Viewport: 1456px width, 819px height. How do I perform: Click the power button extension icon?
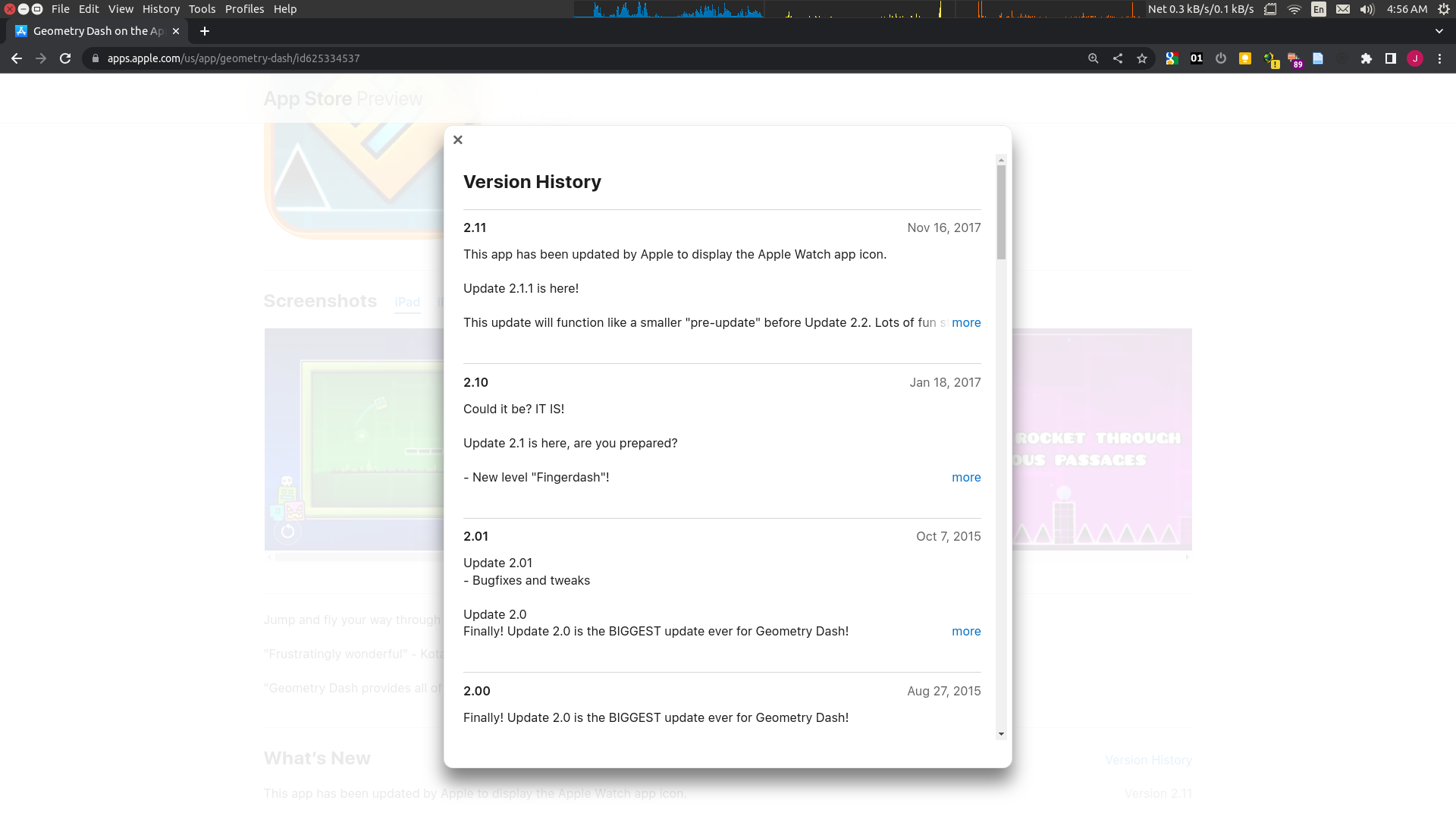(1221, 58)
